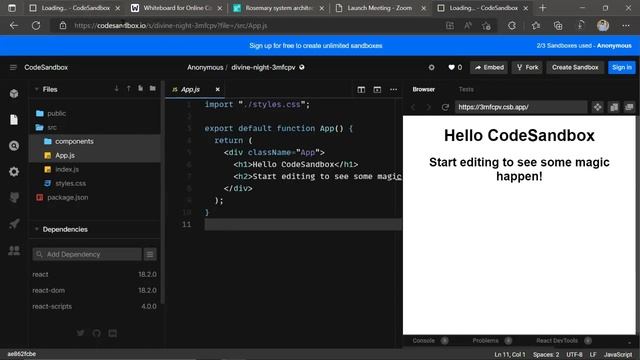Open editor more options ellipsis

(x=393, y=89)
